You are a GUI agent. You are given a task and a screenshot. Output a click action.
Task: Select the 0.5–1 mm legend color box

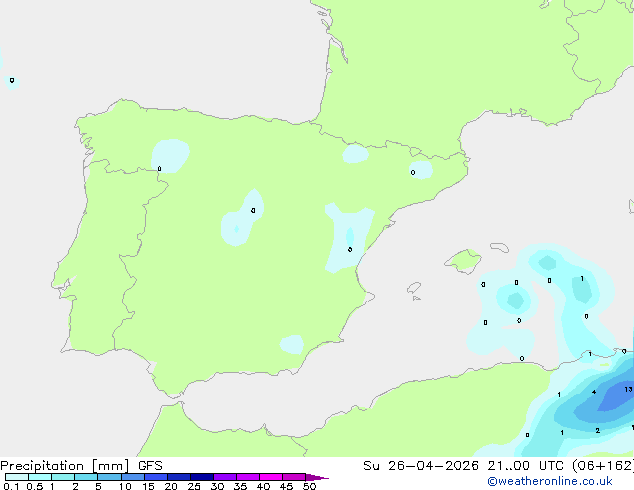click(40, 477)
